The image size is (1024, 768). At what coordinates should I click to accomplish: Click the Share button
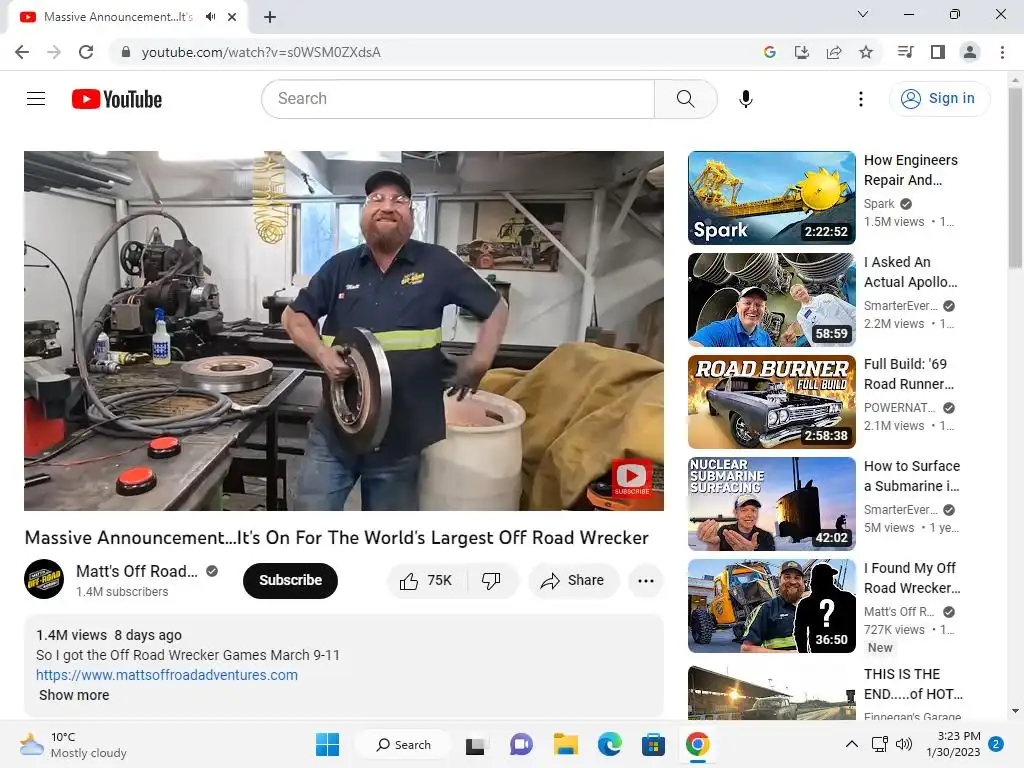pyautogui.click(x=573, y=581)
